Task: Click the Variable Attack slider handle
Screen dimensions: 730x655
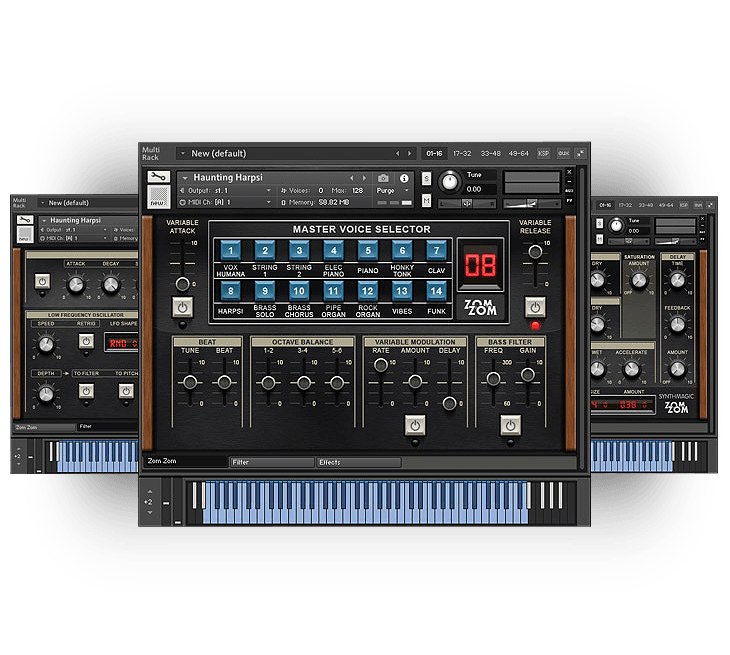Action: (182, 284)
